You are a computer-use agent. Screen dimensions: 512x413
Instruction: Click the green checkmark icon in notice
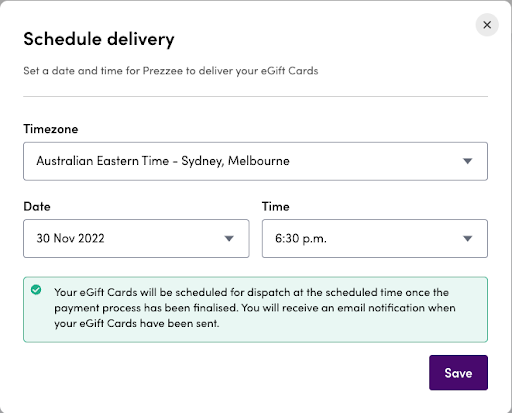36,290
